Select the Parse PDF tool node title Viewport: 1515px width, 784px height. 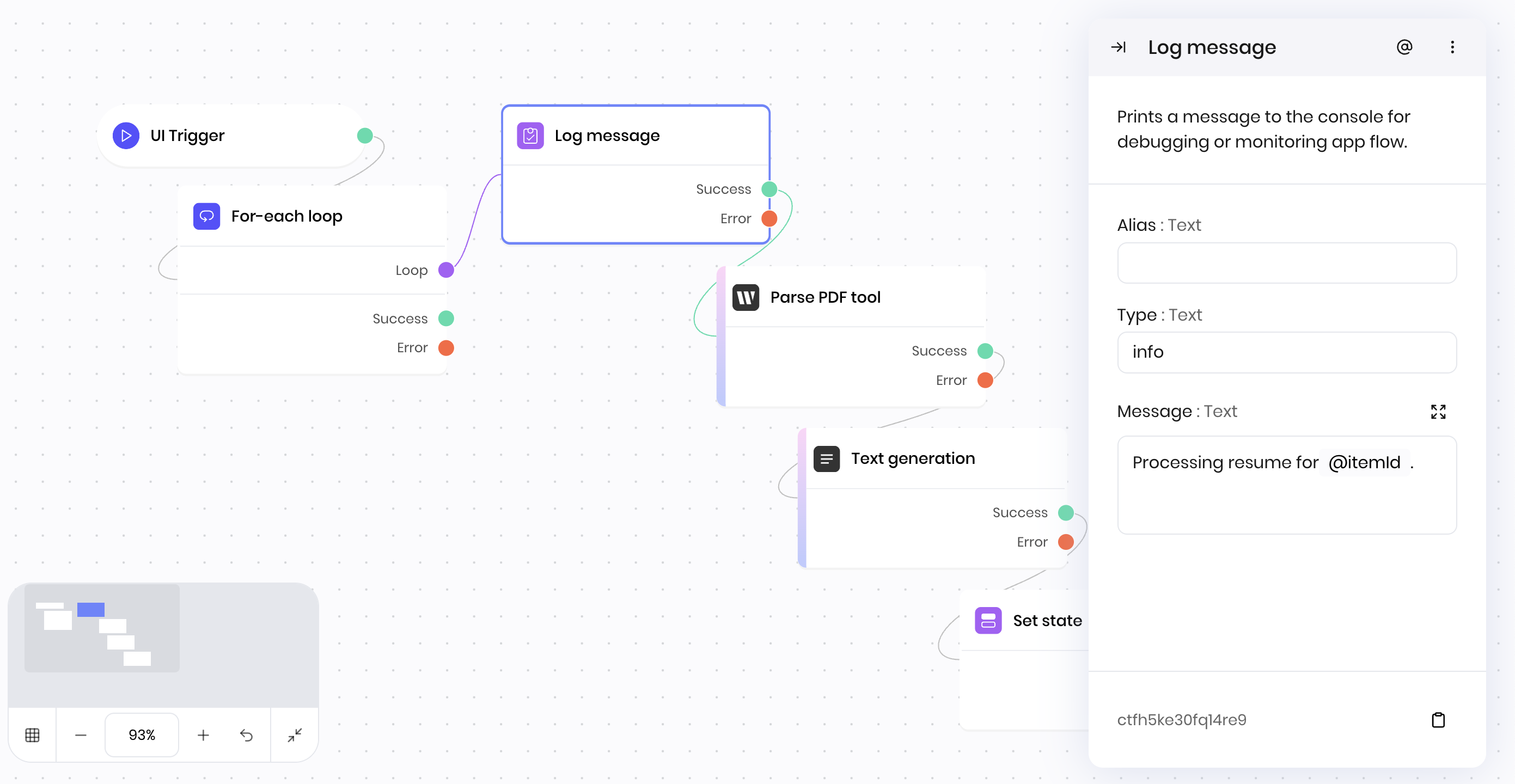(x=825, y=298)
